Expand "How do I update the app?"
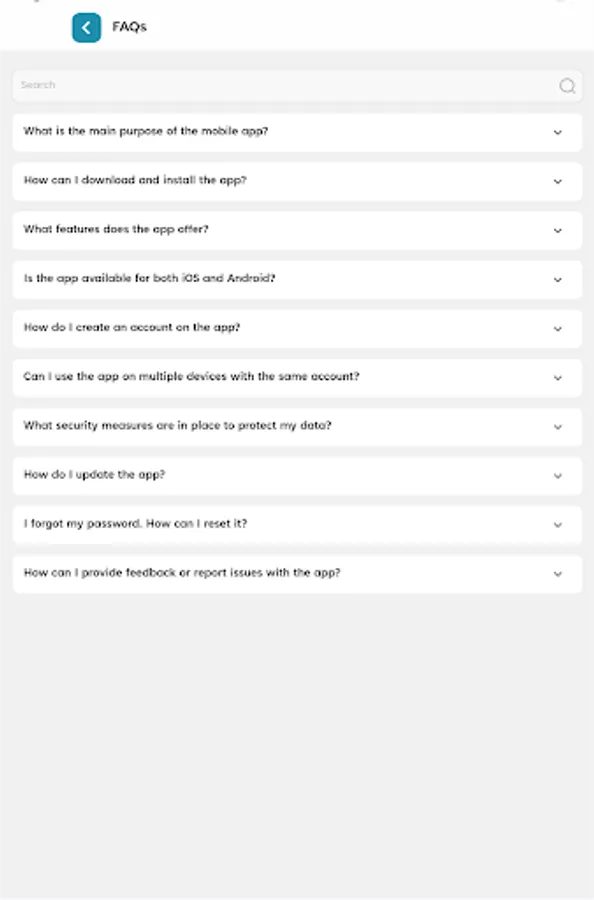This screenshot has height=900, width=594. pyautogui.click(x=296, y=475)
